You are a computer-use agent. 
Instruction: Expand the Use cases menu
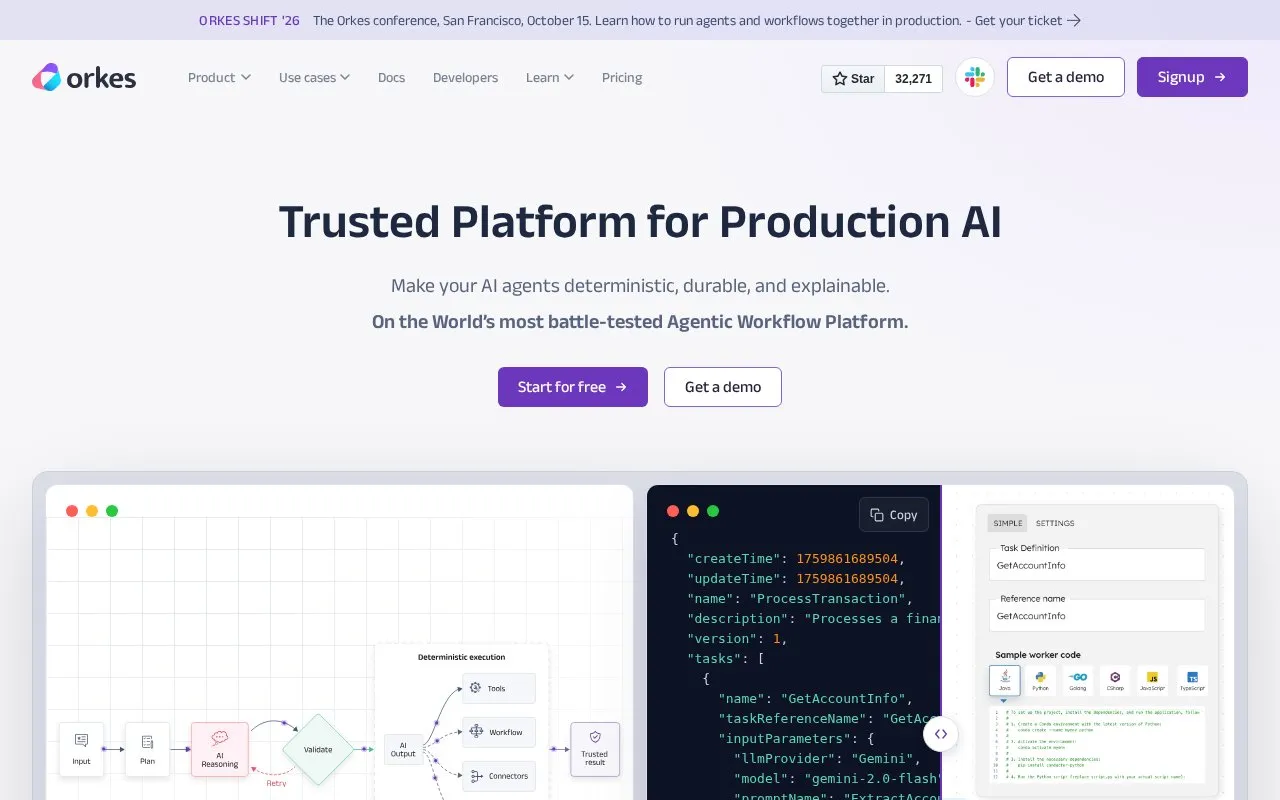(314, 78)
